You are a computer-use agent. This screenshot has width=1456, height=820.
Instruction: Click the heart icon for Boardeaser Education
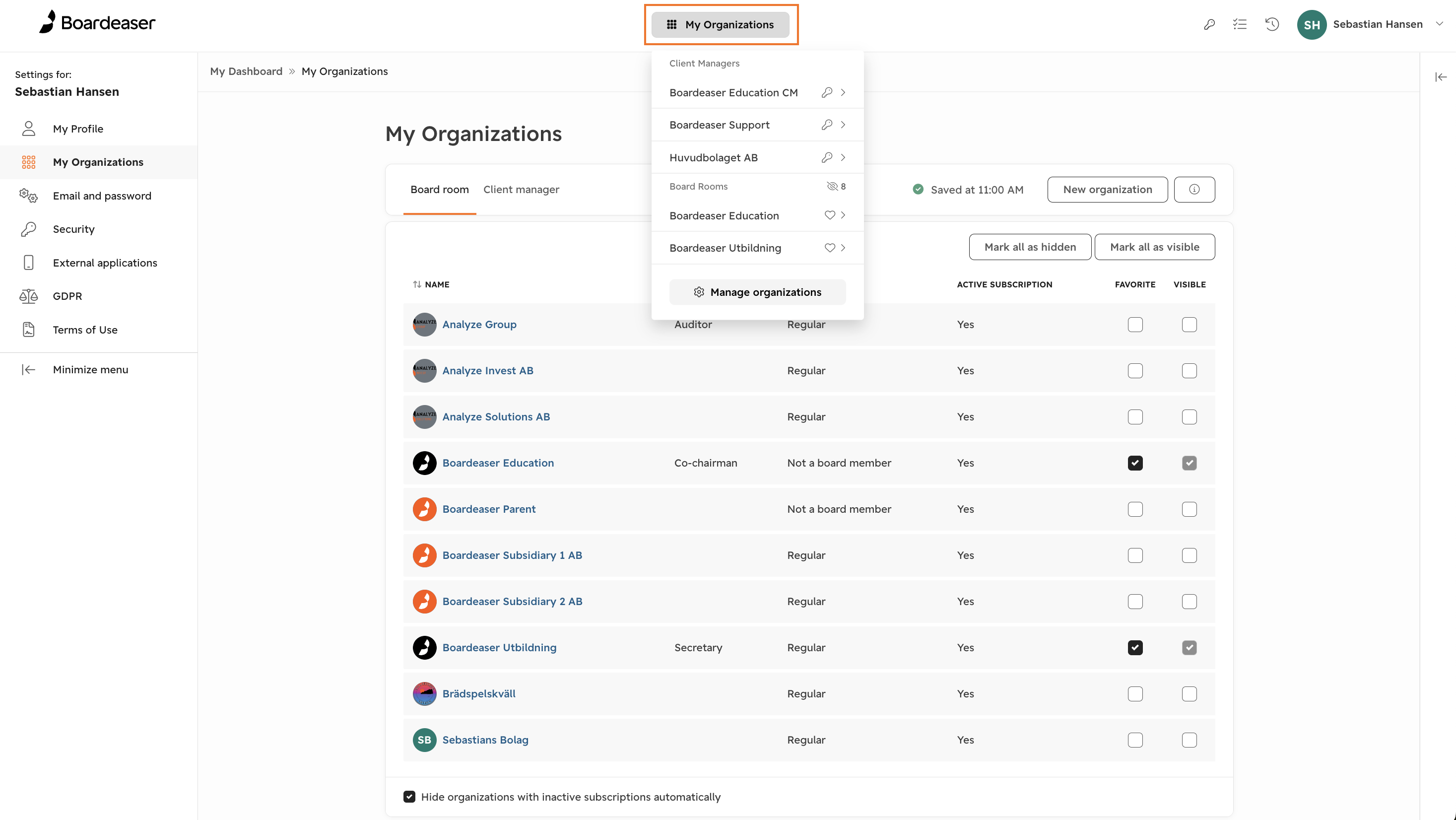click(829, 215)
